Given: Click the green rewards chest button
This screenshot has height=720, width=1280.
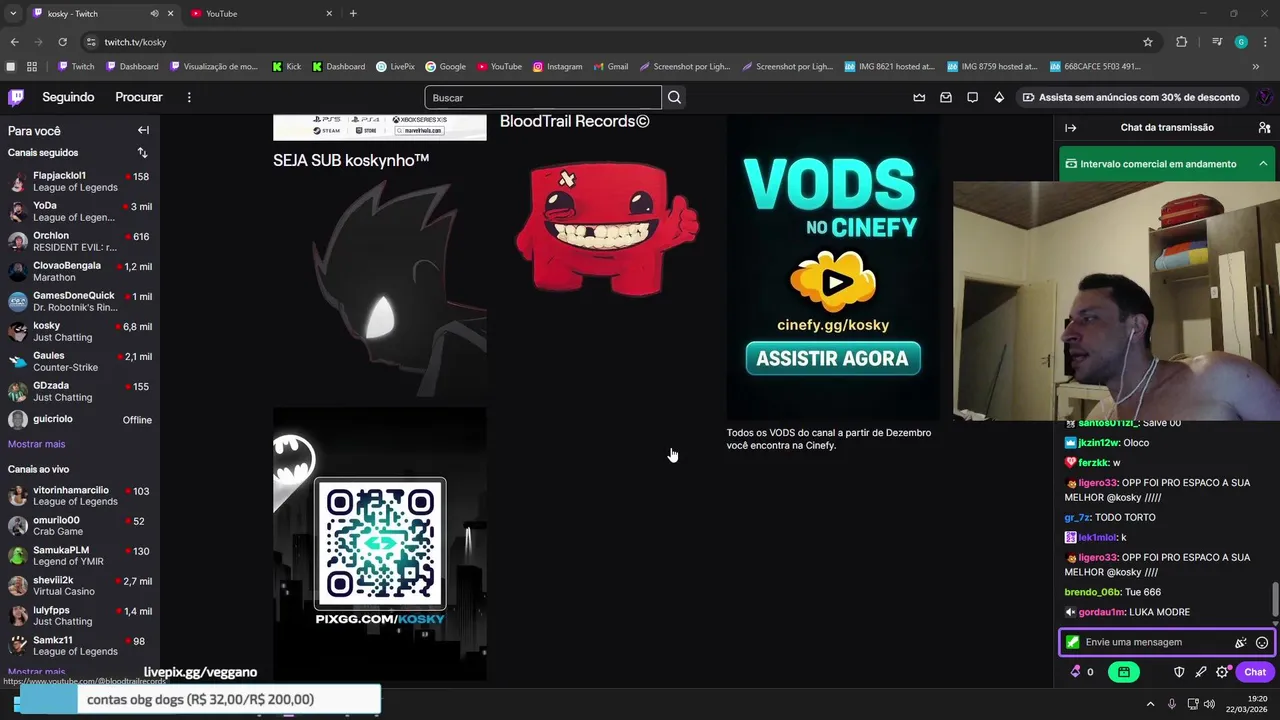Looking at the screenshot, I should point(1124,672).
